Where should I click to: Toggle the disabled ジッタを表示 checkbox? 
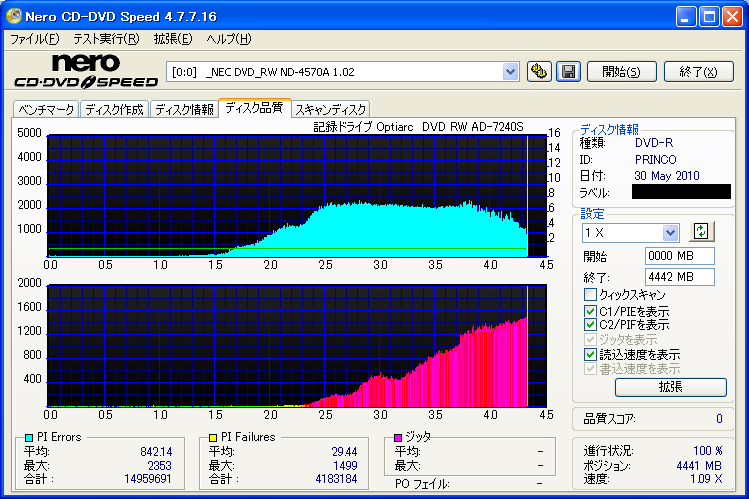pyautogui.click(x=590, y=340)
